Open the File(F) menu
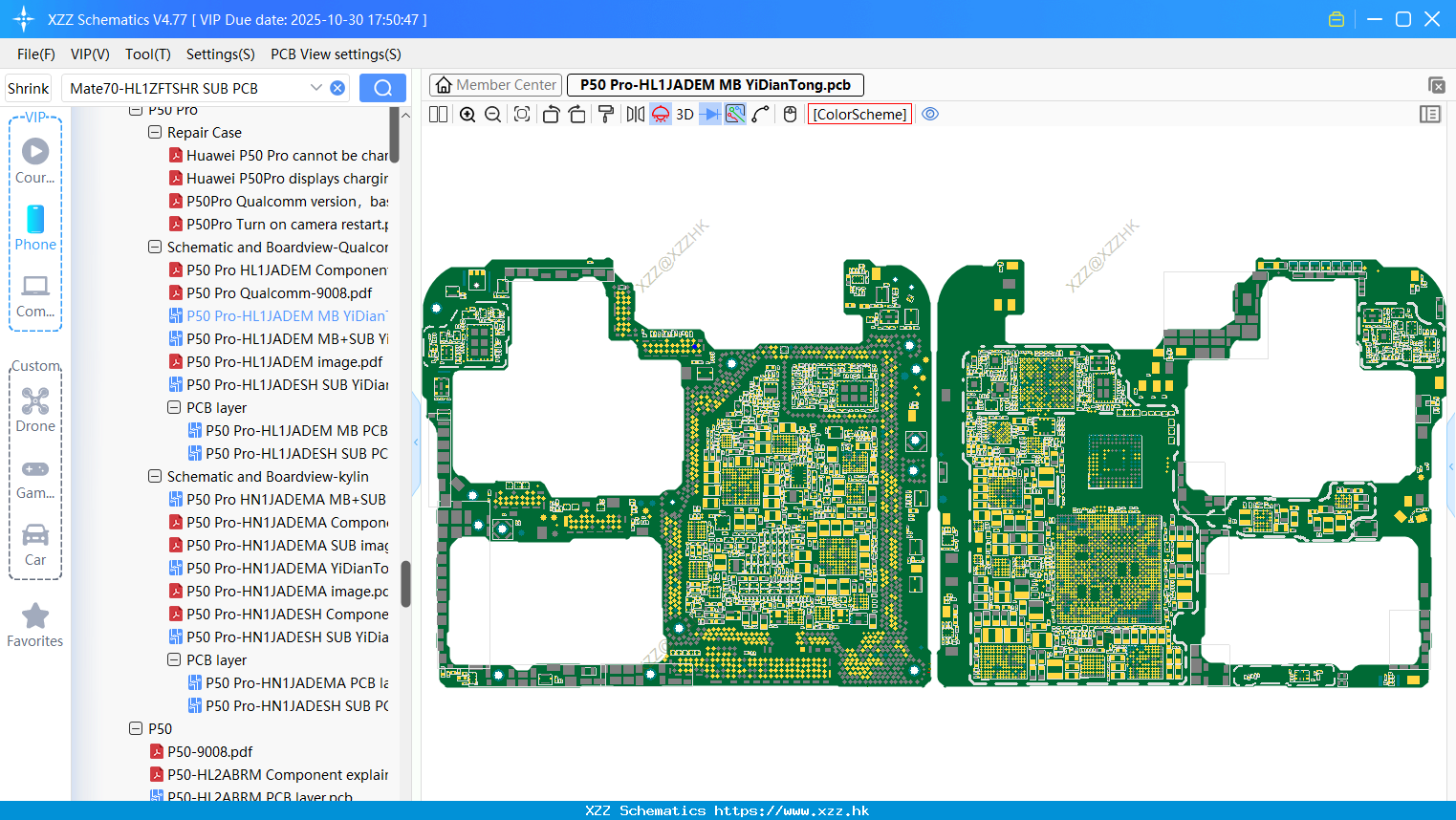The height and width of the screenshot is (820, 1456). click(36, 54)
